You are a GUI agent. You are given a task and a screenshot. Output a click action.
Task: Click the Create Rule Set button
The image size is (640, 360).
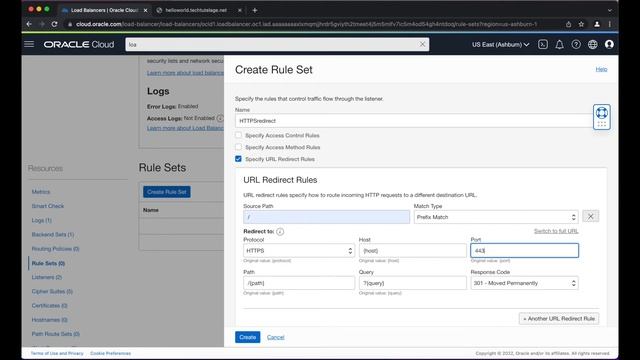pos(167,192)
